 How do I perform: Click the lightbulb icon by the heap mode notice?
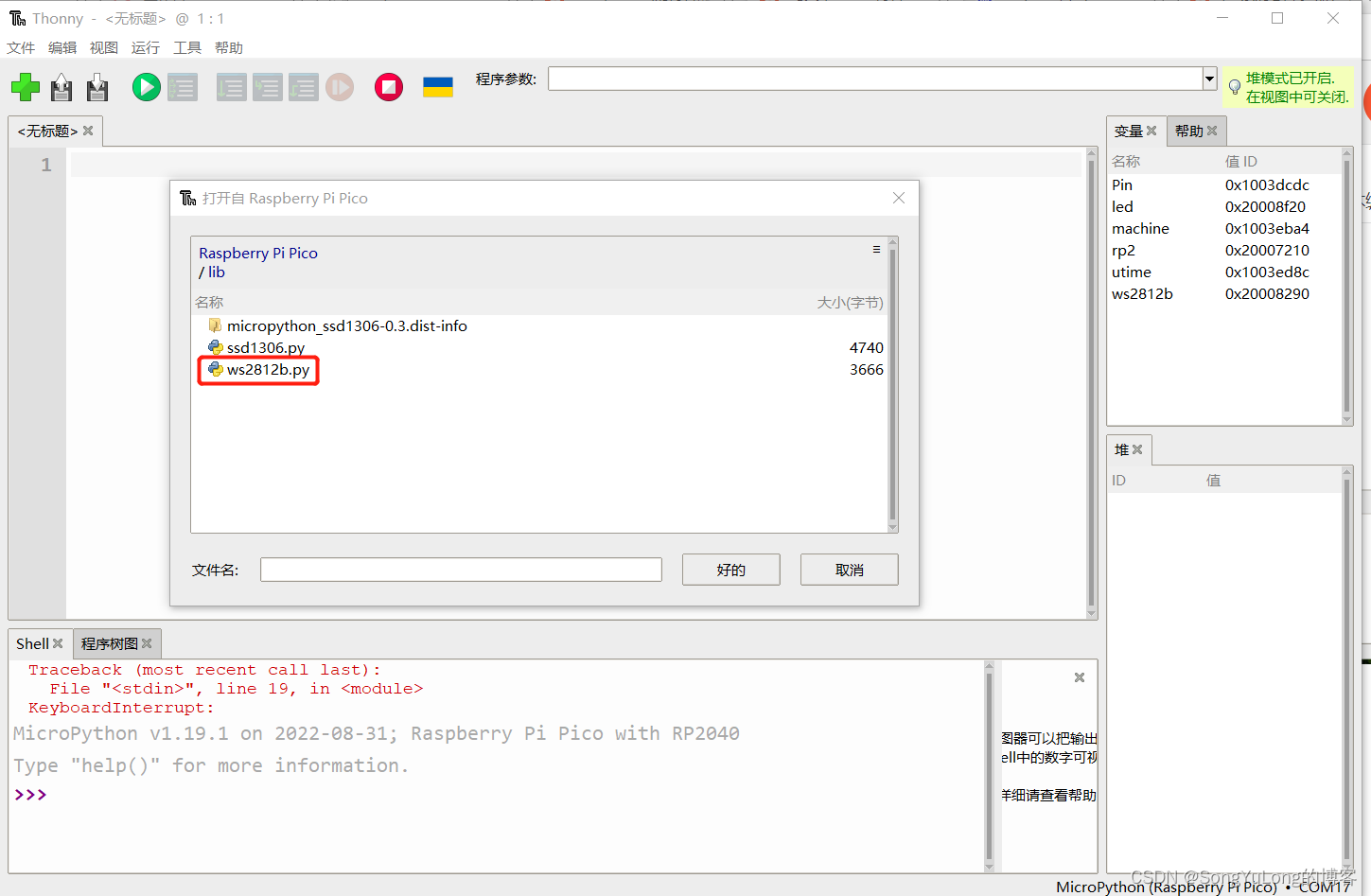(1234, 87)
